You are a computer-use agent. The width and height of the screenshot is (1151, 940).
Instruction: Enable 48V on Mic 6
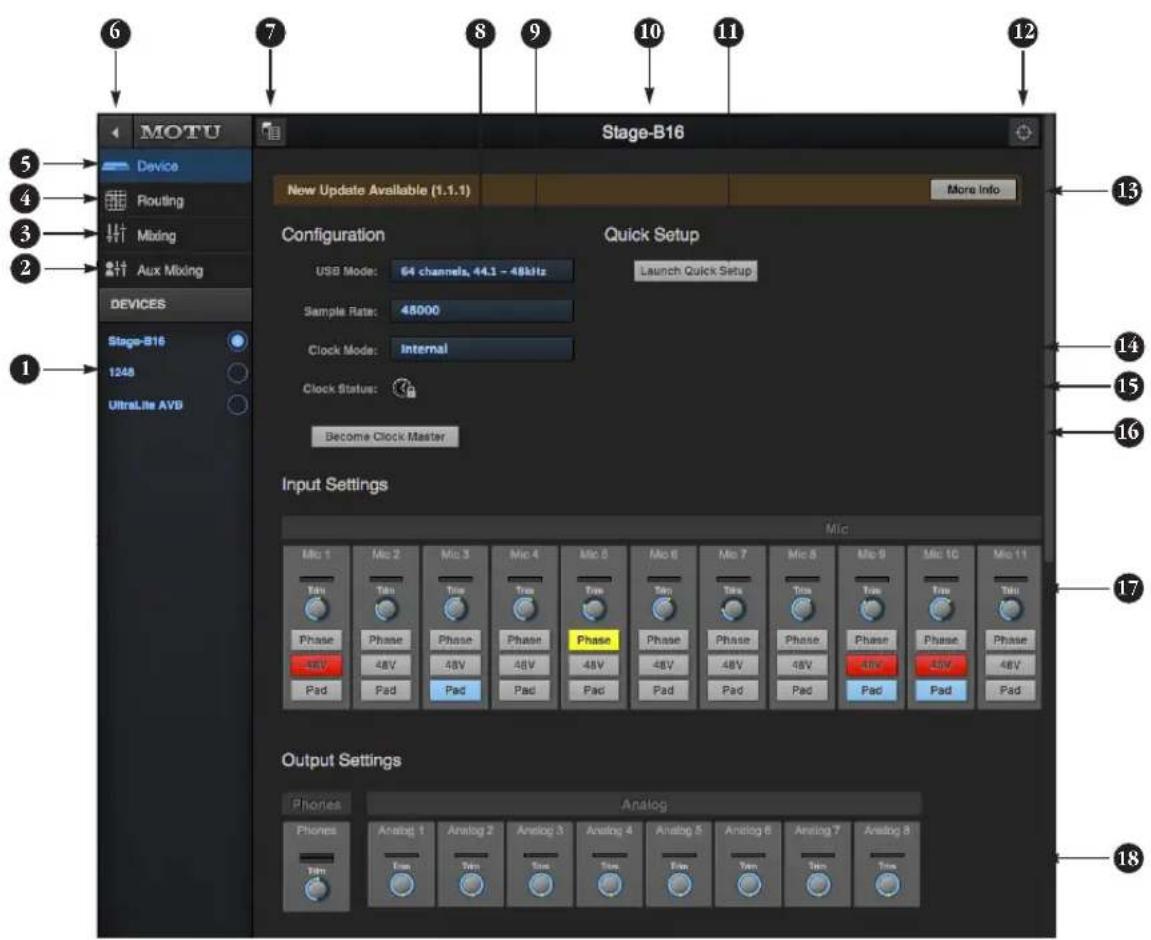pos(663,666)
